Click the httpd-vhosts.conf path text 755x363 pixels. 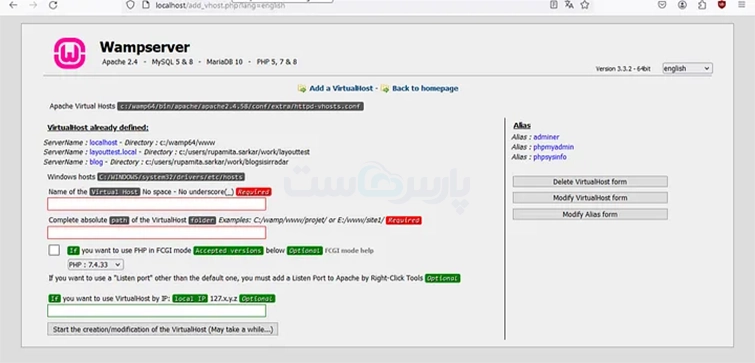point(241,106)
